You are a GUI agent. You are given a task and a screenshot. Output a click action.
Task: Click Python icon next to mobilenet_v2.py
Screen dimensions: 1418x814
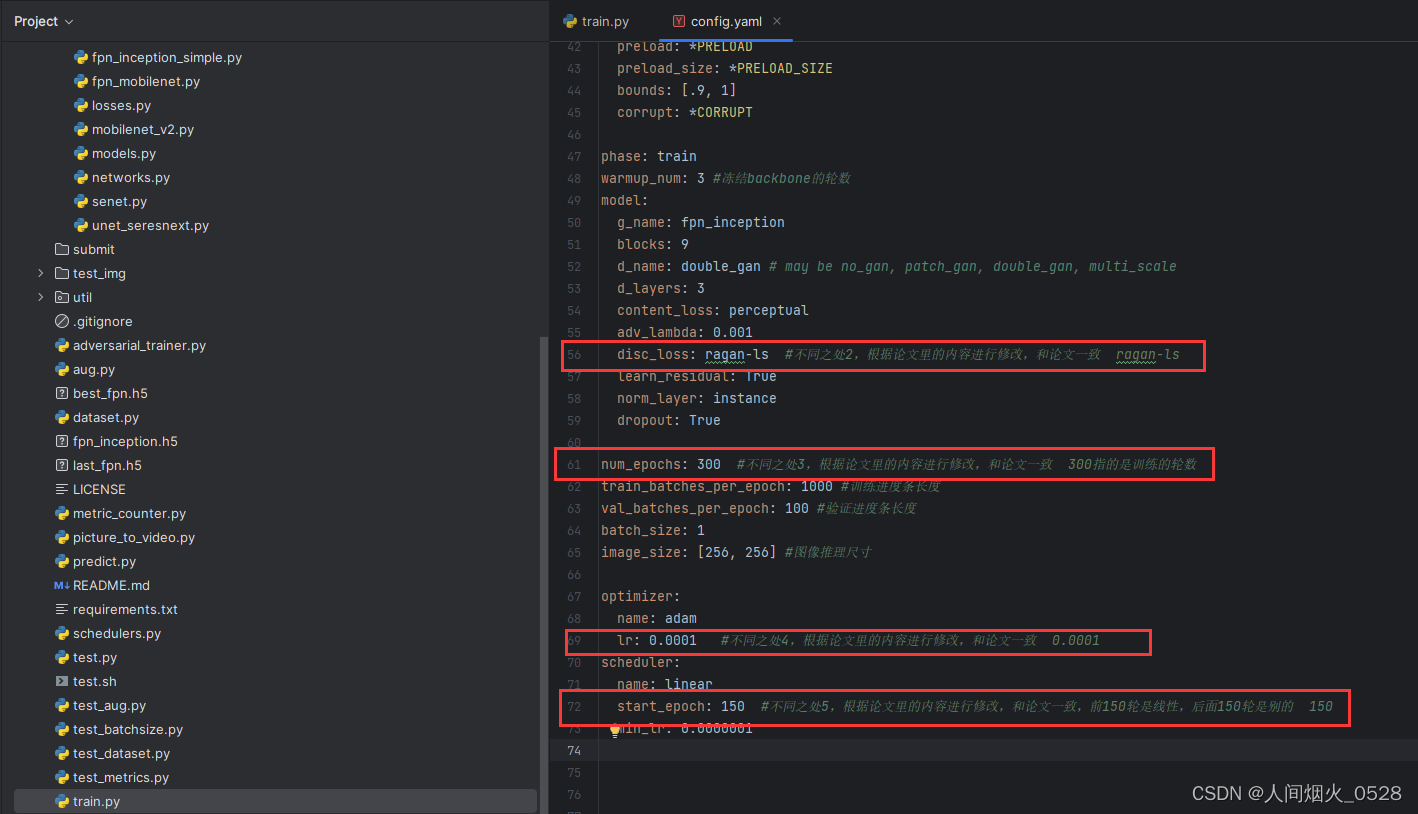pos(81,129)
